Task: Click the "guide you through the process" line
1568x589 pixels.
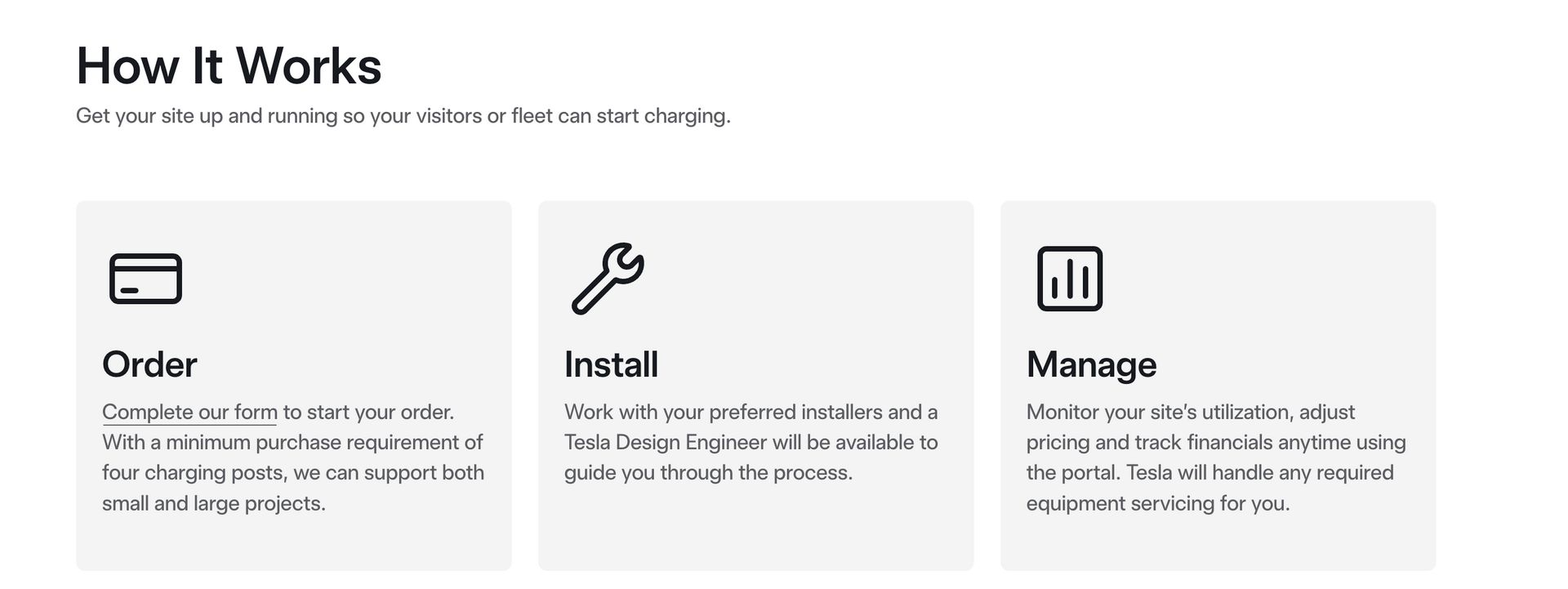Action: (x=708, y=473)
